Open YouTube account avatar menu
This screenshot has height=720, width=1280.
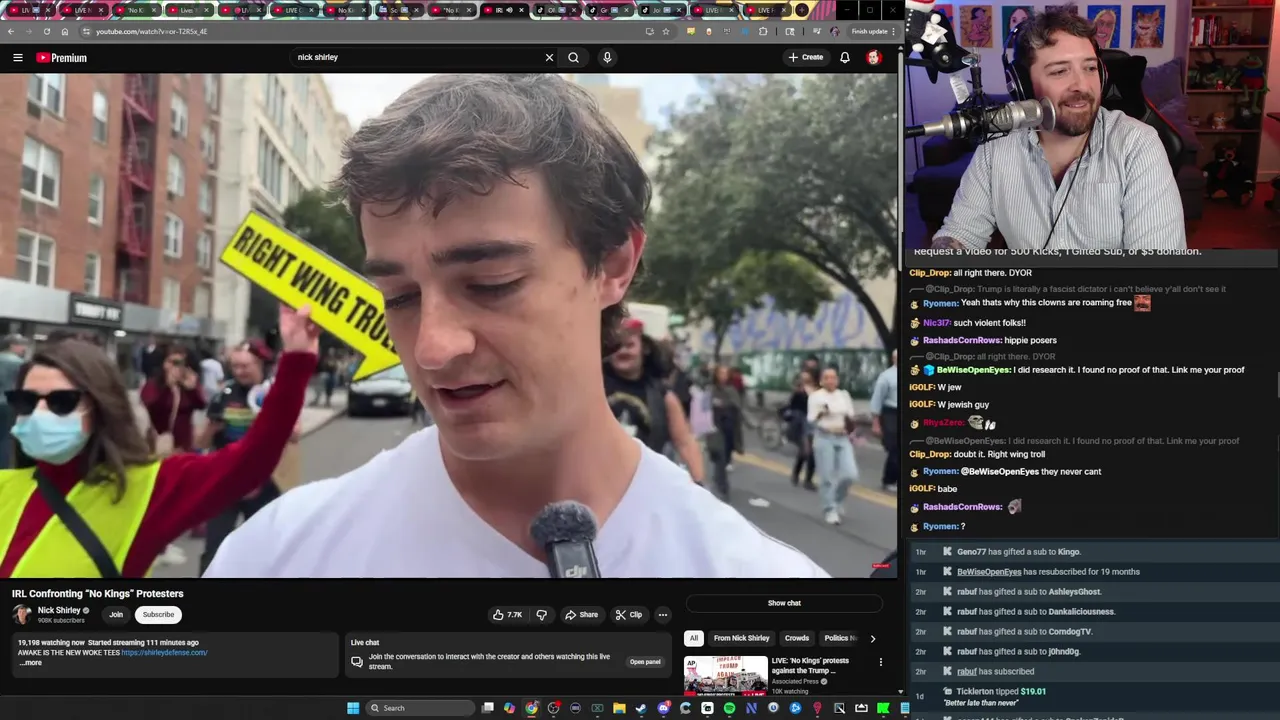874,58
